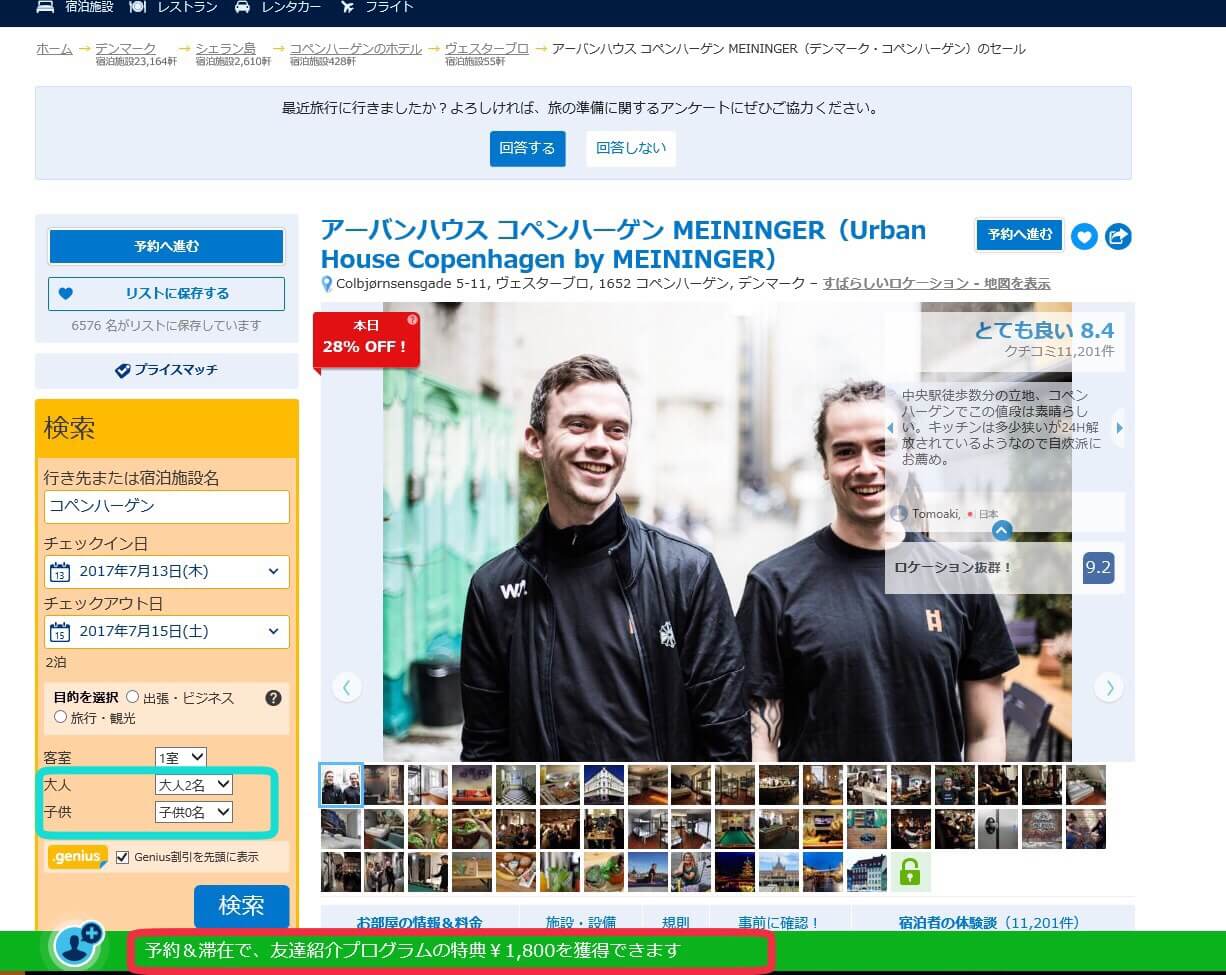Open the レンタカー car icon

point(242,7)
